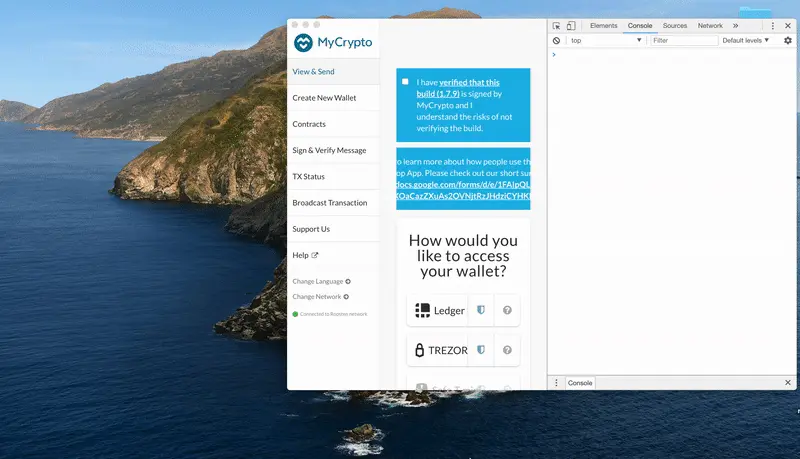The image size is (800, 459).
Task: Switch to the Network tab
Action: point(710,26)
